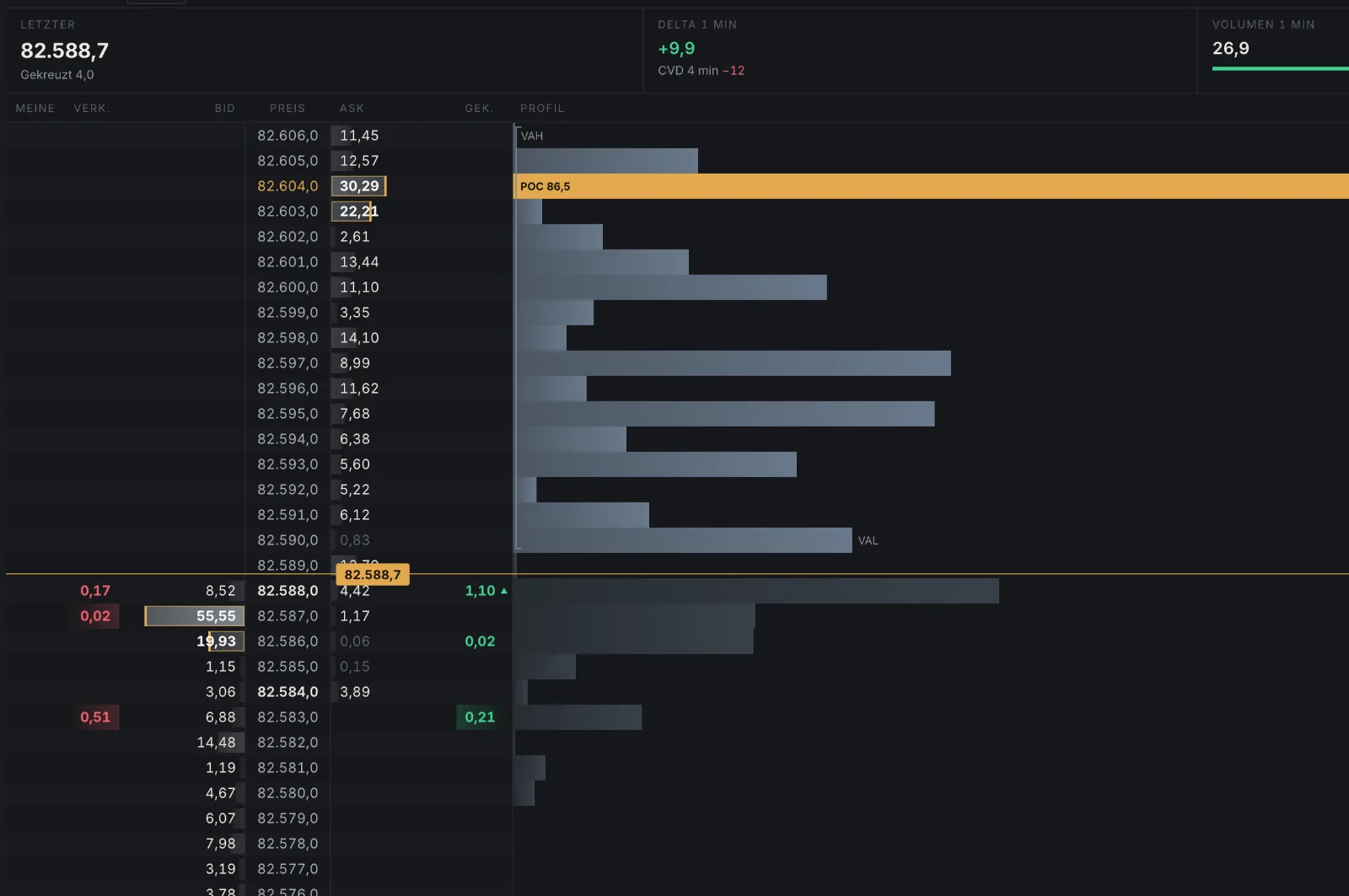Click the BID column header
This screenshot has height=896, width=1349.
[225, 109]
